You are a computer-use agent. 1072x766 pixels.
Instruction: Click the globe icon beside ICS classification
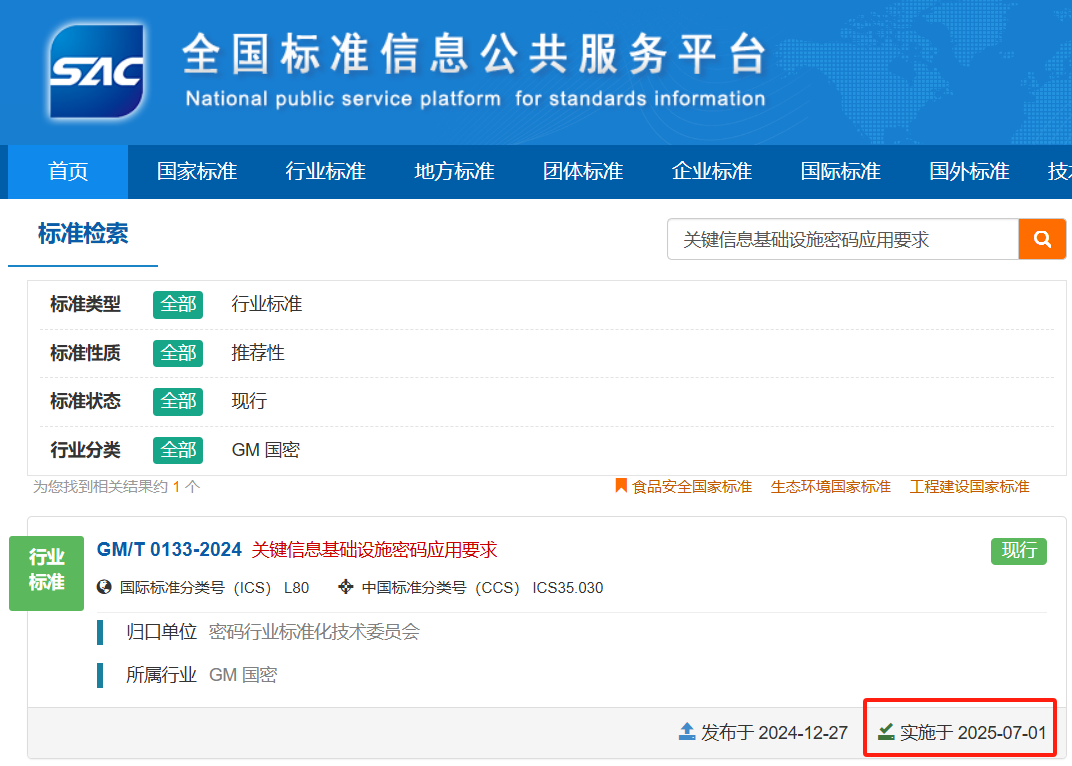point(104,587)
